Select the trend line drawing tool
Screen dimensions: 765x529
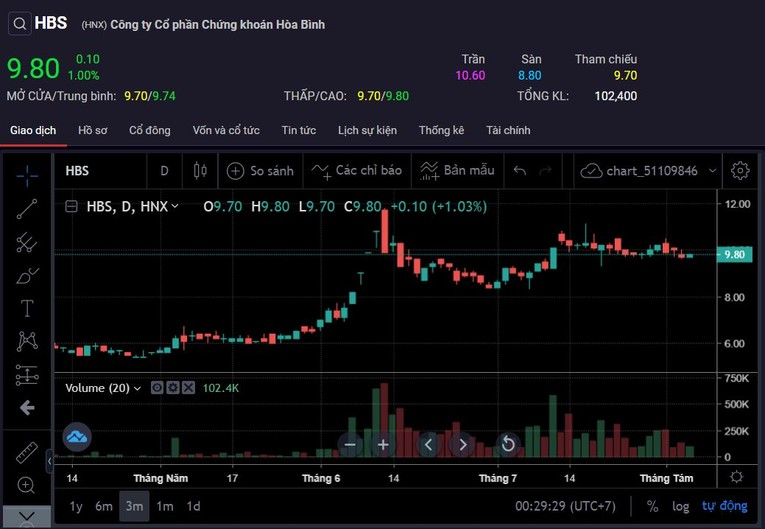(x=27, y=208)
